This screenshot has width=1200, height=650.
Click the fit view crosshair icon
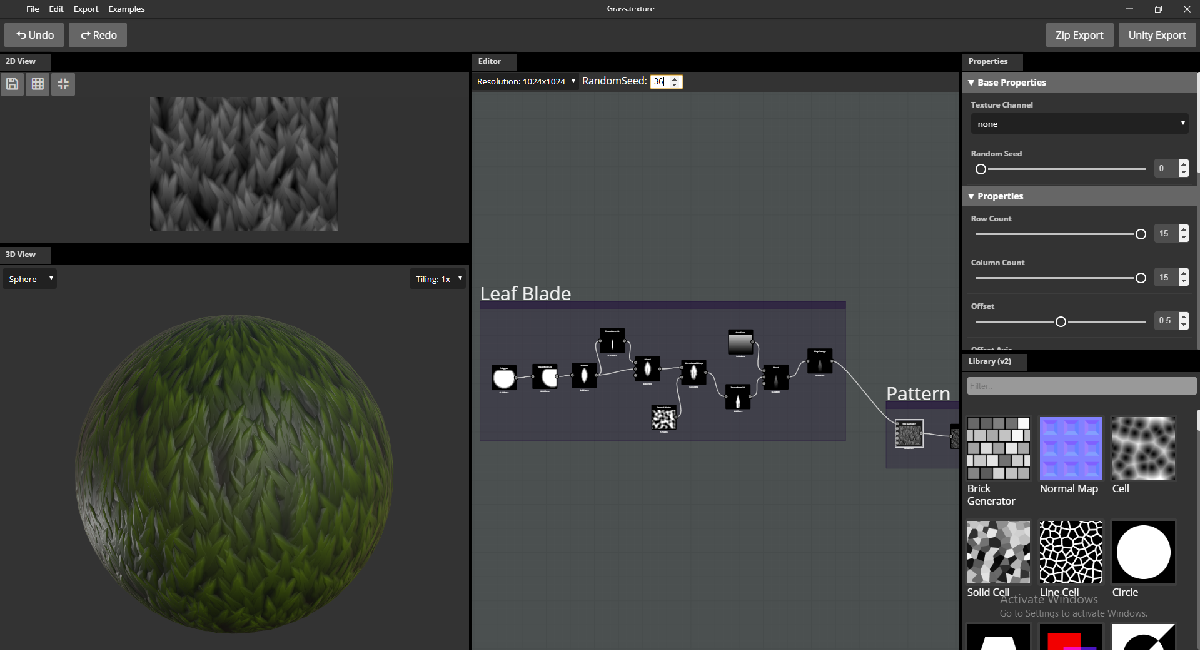62,84
